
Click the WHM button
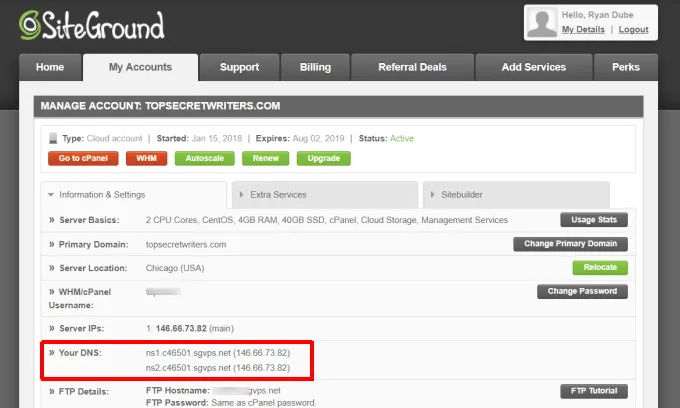click(x=146, y=158)
